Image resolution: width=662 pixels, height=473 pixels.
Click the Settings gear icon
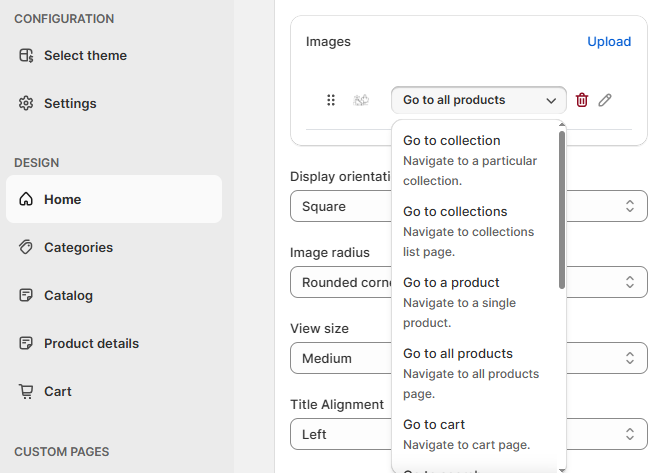pyautogui.click(x=26, y=103)
